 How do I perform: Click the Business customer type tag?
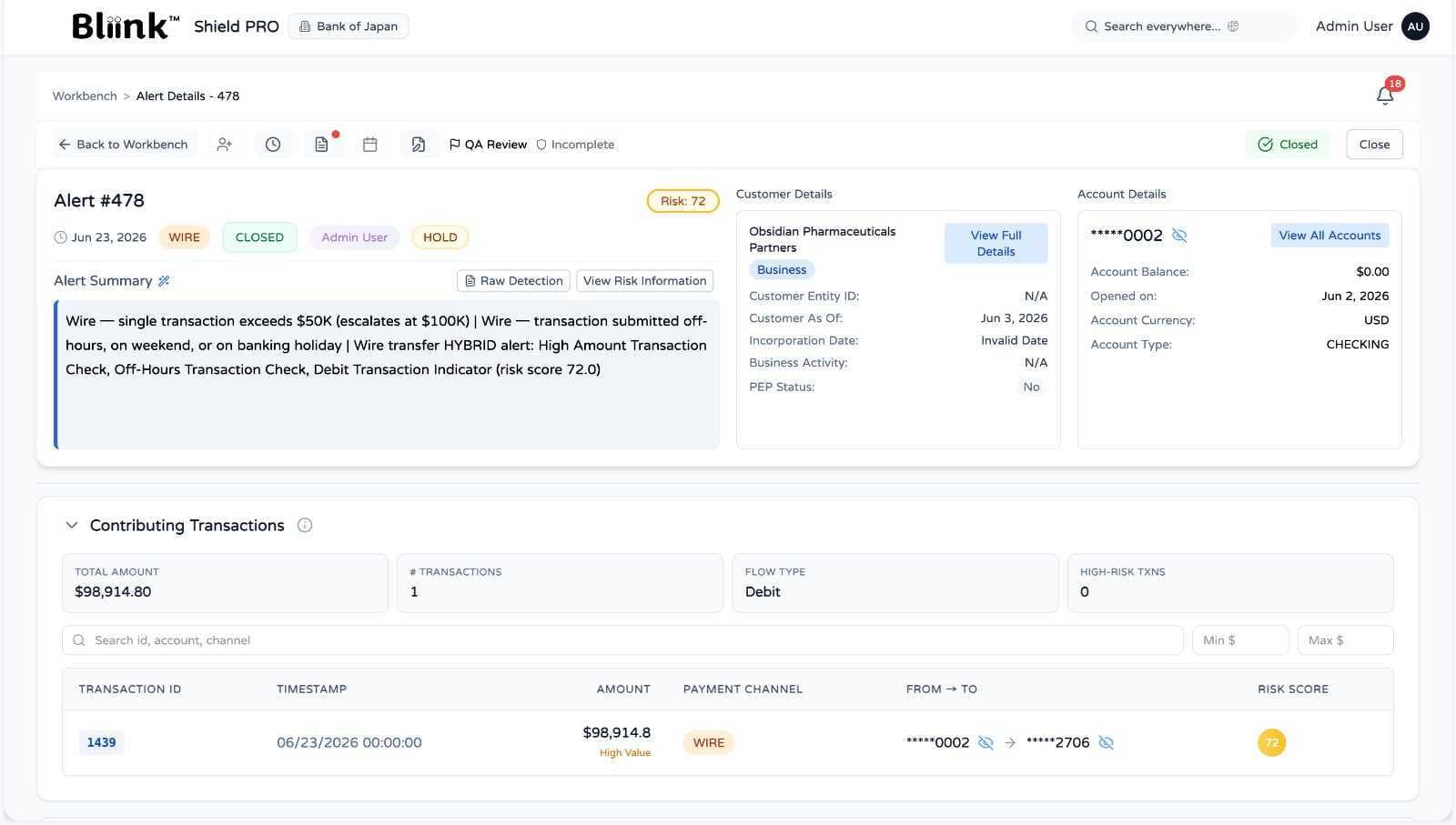click(x=782, y=270)
